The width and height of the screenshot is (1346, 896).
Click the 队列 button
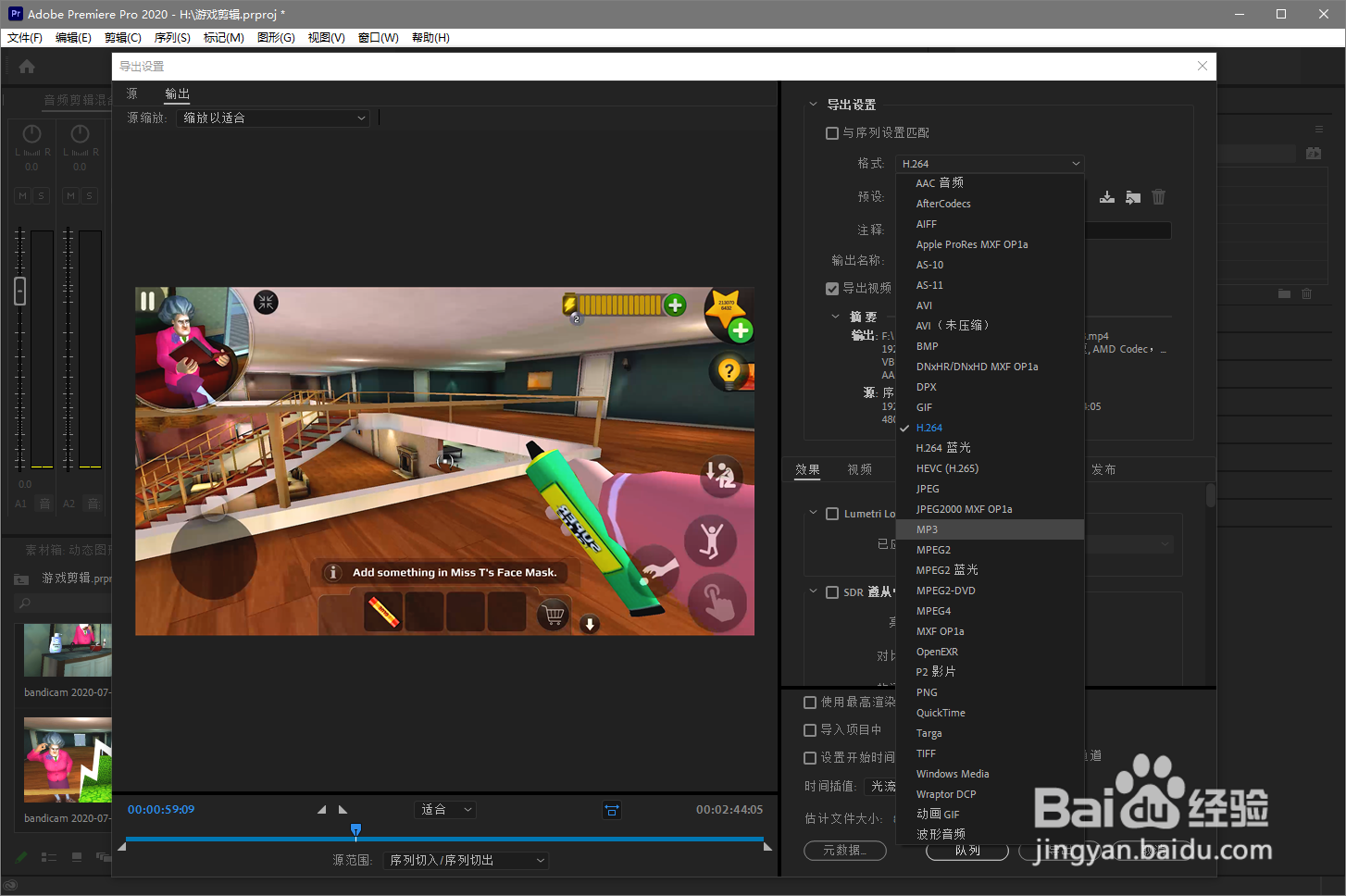pos(967,851)
